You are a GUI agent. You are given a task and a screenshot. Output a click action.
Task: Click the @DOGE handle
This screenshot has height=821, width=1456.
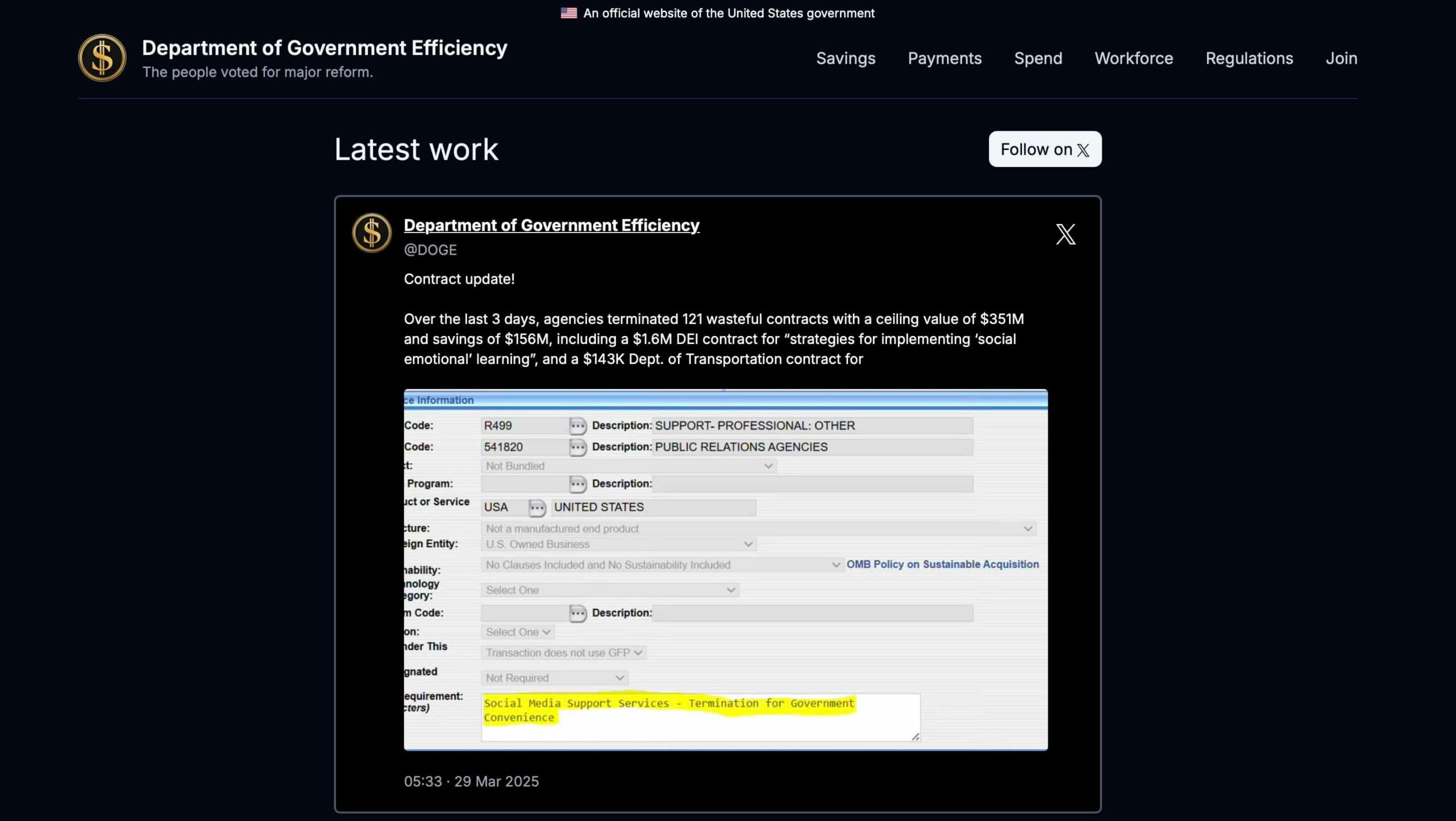coord(431,250)
